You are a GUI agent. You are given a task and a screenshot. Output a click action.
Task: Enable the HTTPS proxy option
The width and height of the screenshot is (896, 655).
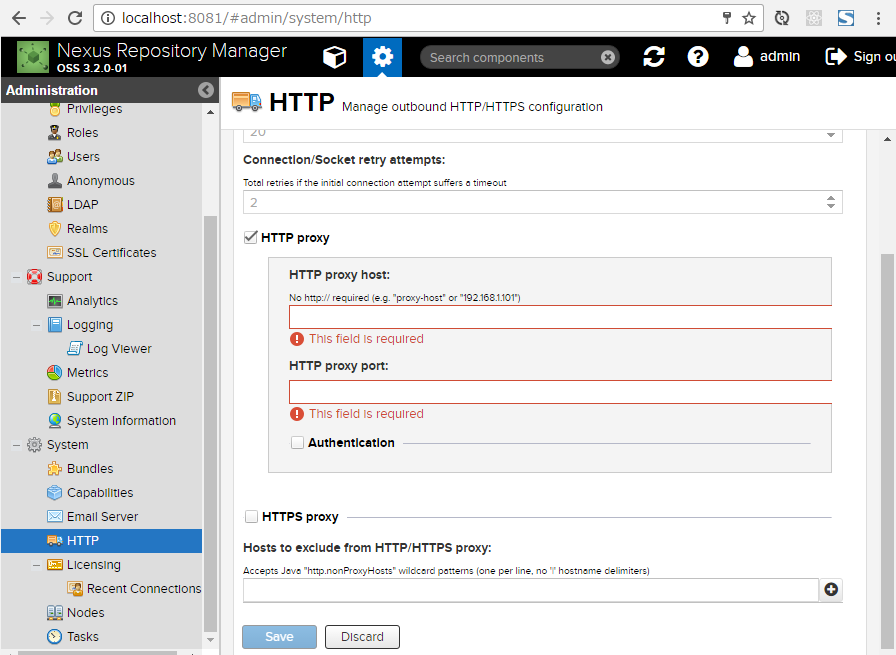coord(252,516)
